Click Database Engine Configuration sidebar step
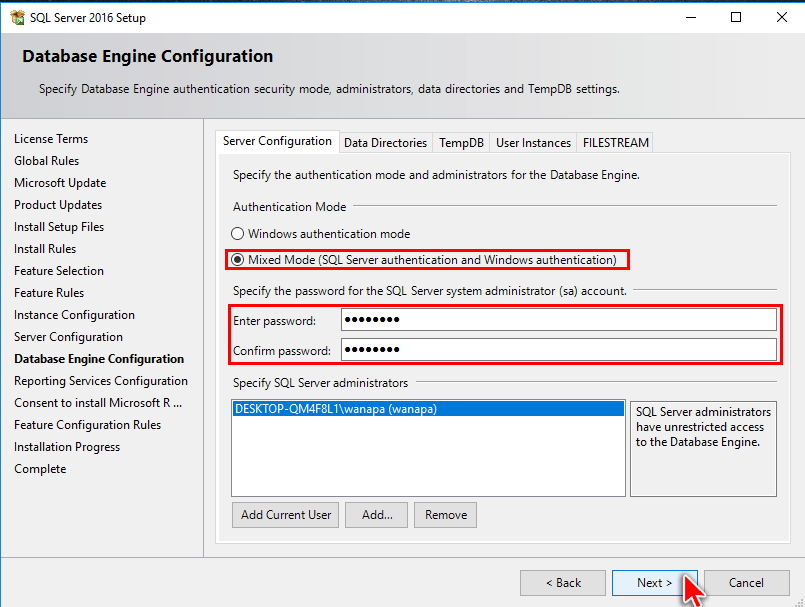 point(99,359)
